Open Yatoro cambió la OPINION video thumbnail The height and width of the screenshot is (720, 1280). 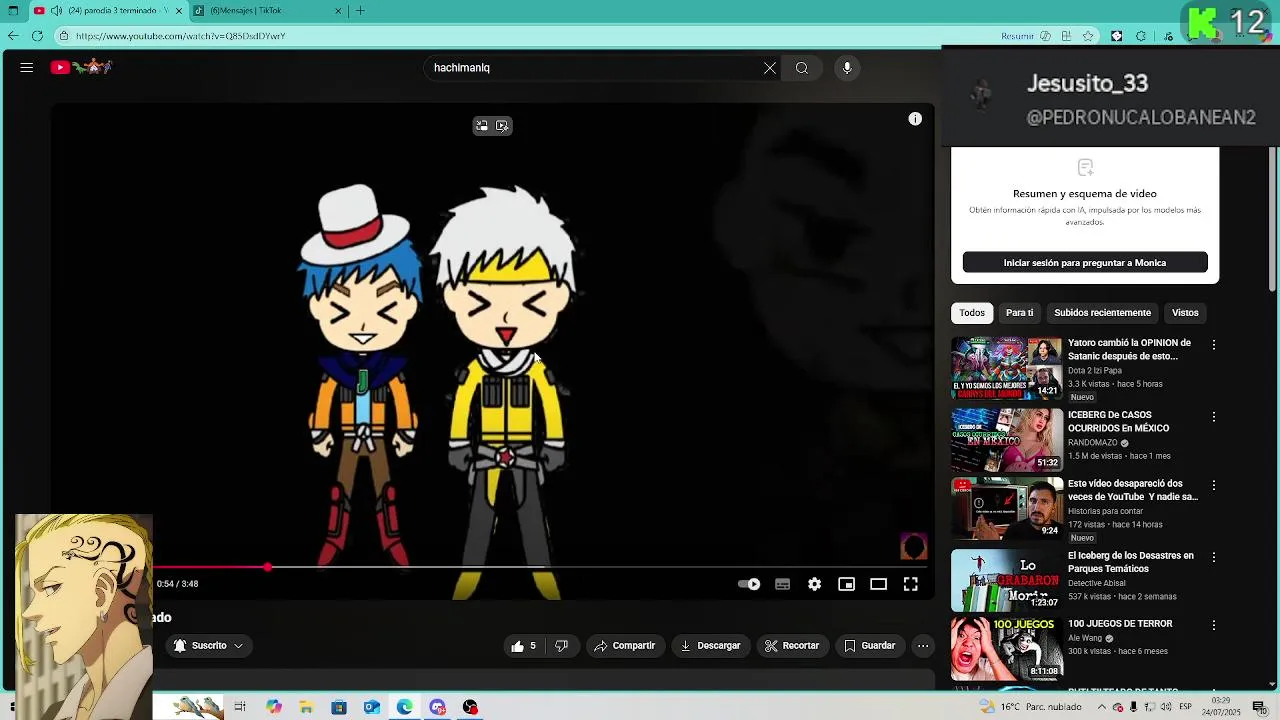(x=1006, y=368)
